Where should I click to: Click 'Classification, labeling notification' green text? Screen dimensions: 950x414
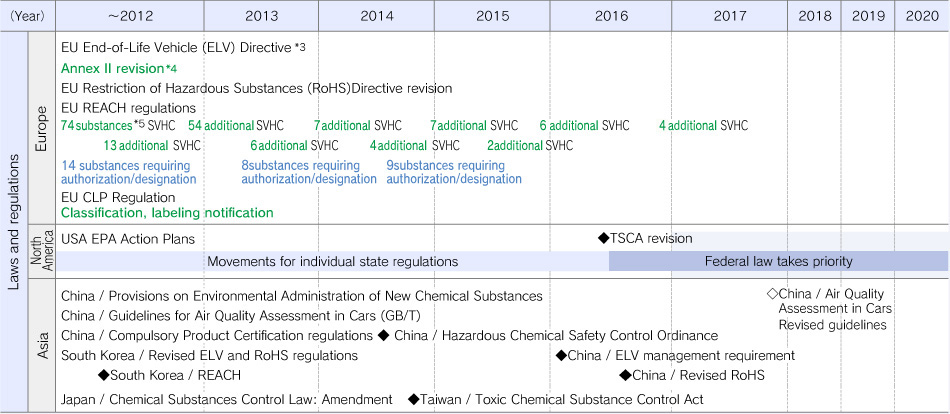click(167, 213)
